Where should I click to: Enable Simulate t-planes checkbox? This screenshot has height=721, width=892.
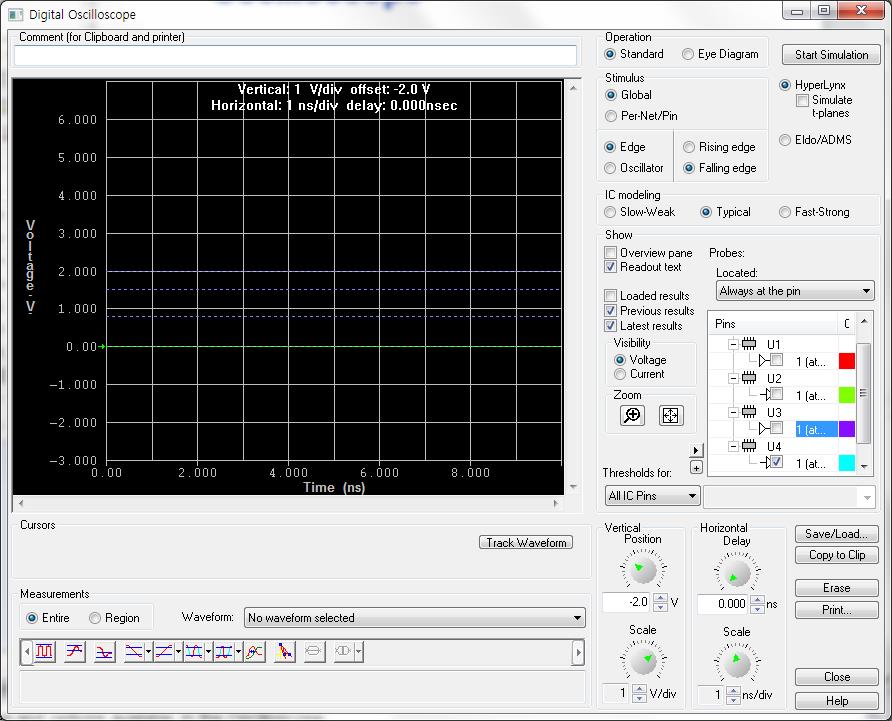pos(802,100)
